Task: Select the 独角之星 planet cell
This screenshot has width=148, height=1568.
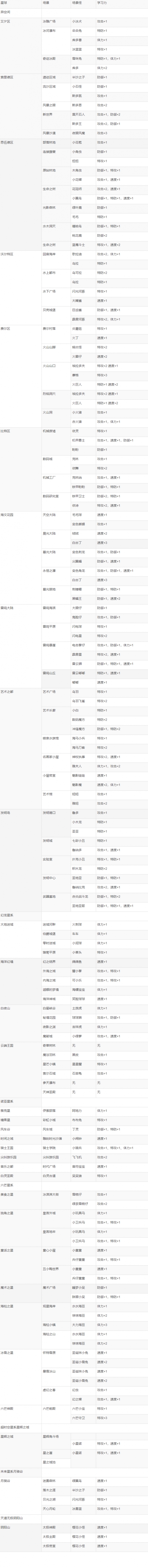Action: 21,1228
